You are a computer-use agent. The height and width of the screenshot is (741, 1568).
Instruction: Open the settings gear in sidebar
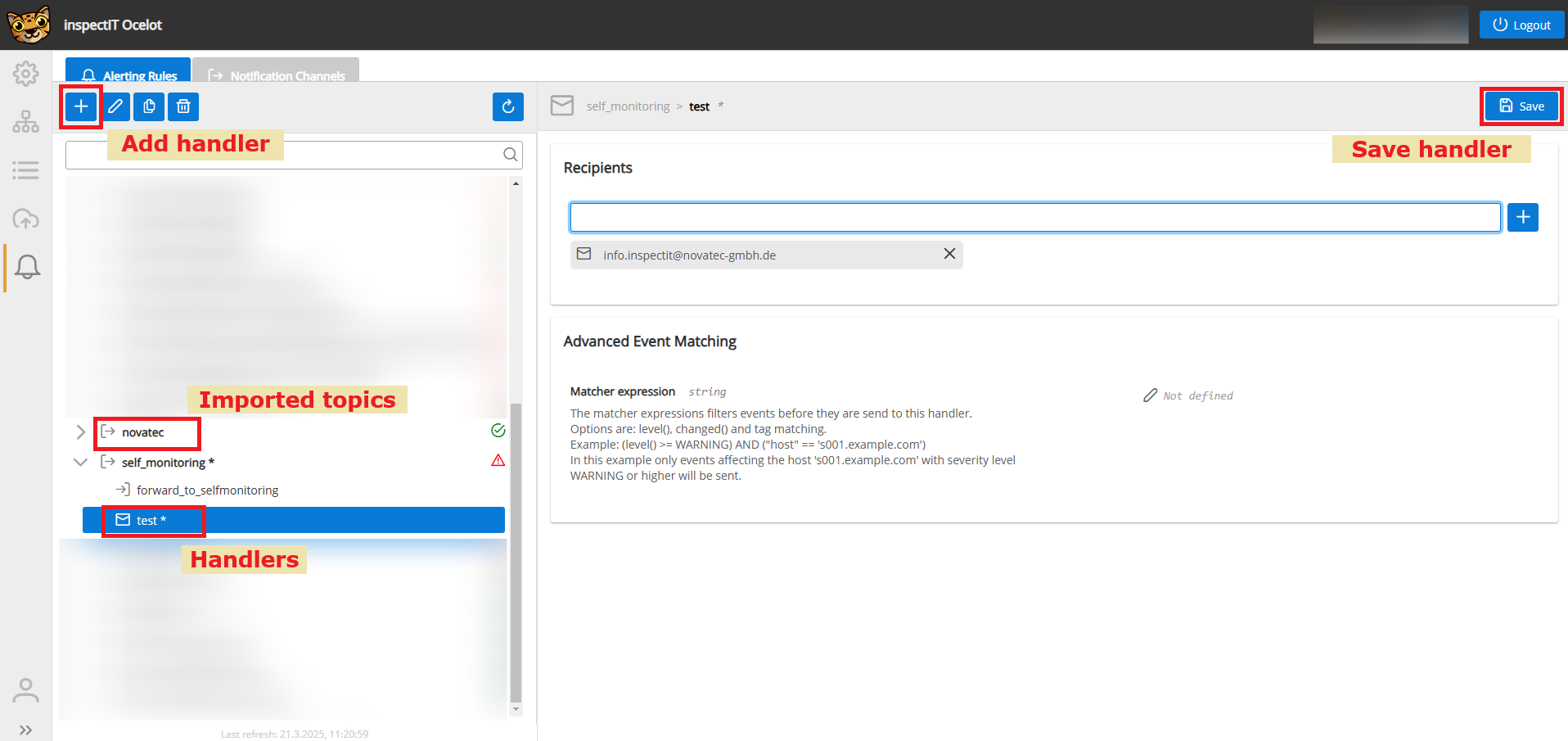point(26,74)
